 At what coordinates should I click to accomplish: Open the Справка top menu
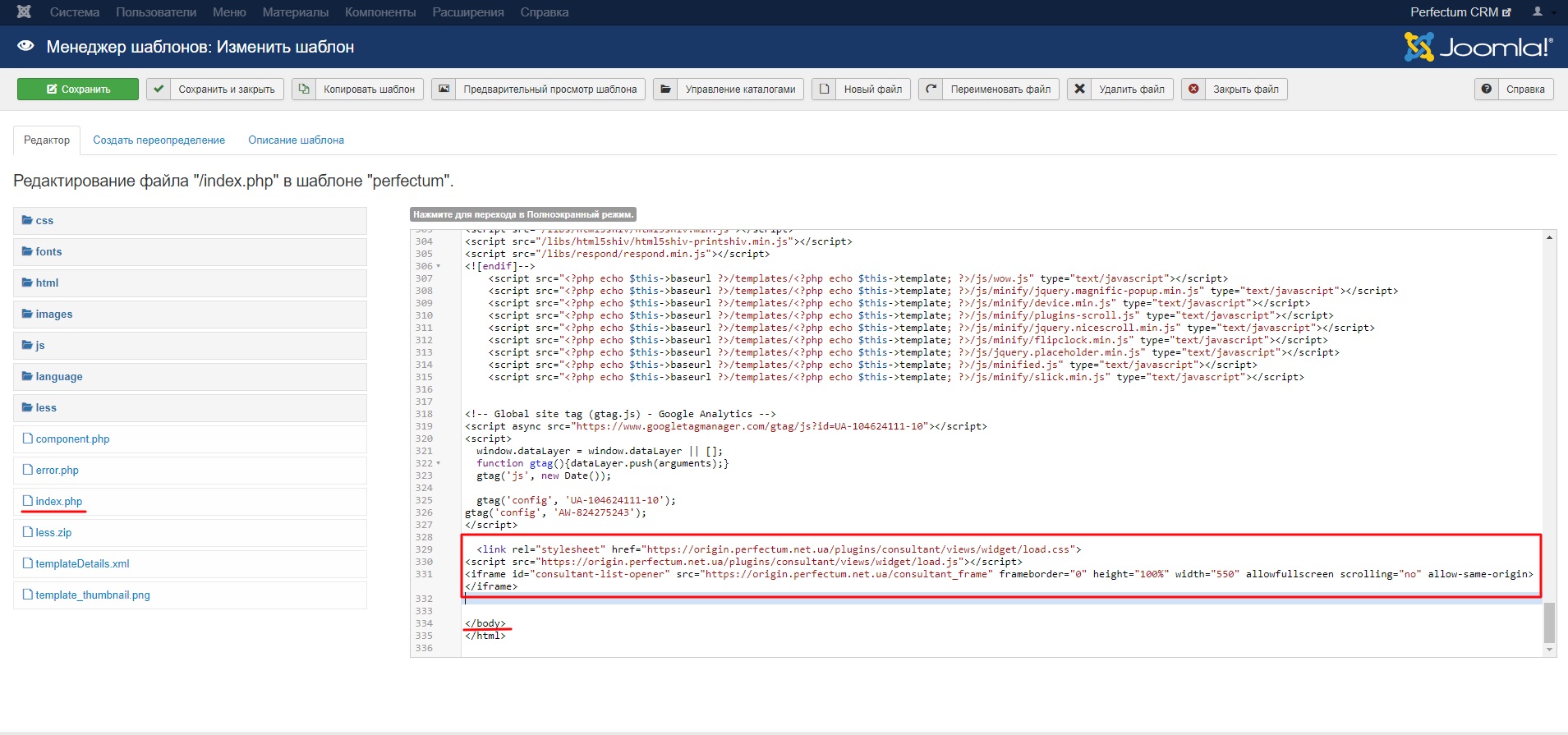point(545,12)
